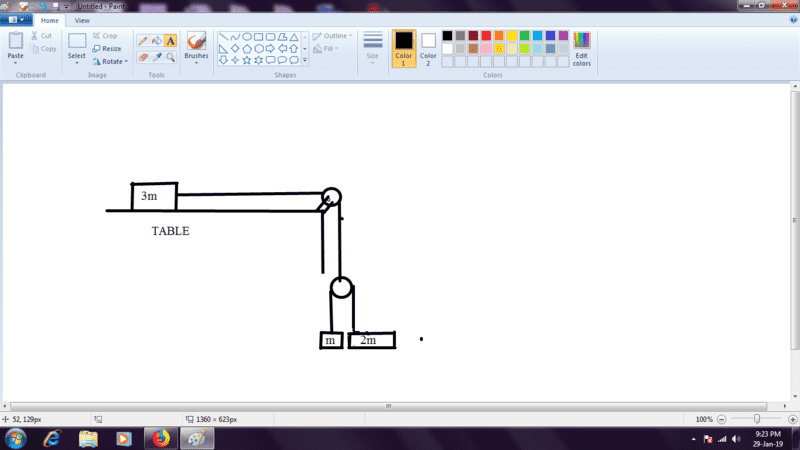The width and height of the screenshot is (800, 450).
Task: Open the Paste options dropdown arrow
Action: [x=15, y=60]
